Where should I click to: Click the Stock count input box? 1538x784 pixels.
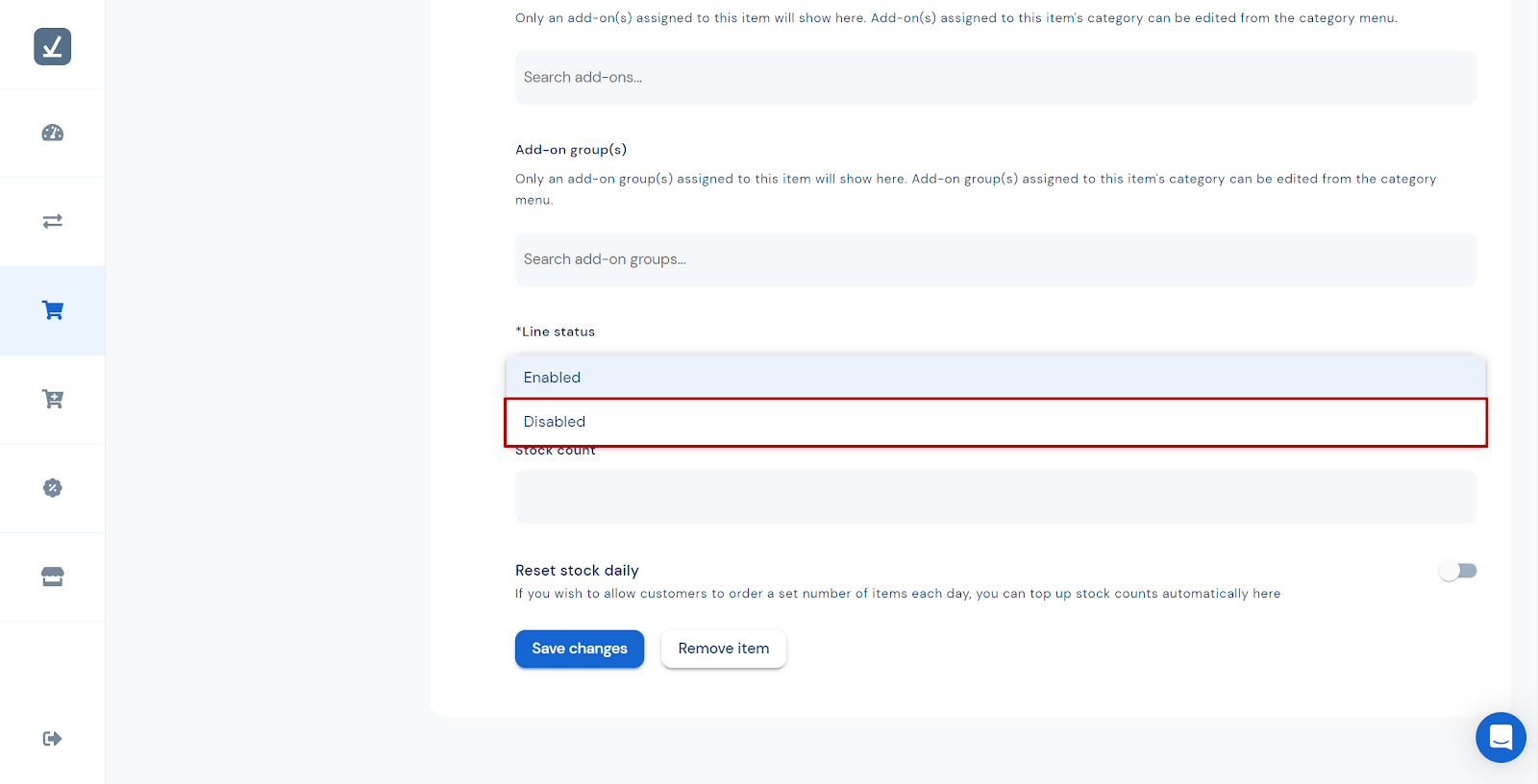(x=995, y=497)
